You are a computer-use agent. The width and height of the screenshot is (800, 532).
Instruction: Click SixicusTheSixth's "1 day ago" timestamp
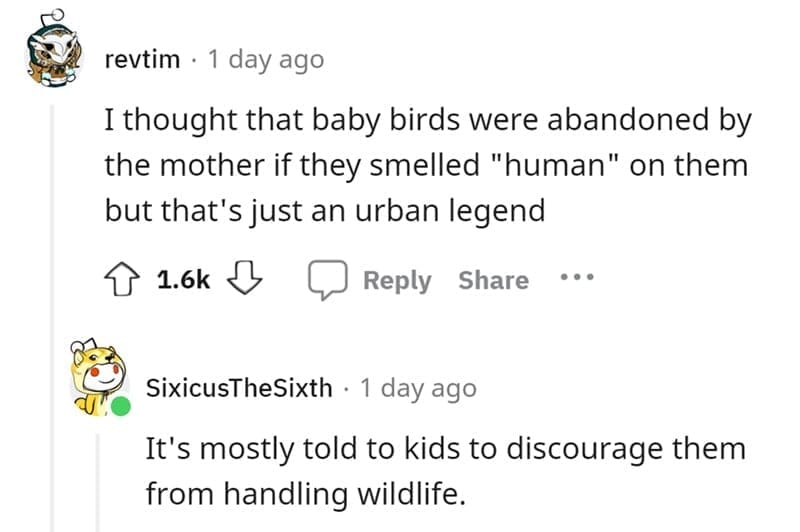pos(417,387)
